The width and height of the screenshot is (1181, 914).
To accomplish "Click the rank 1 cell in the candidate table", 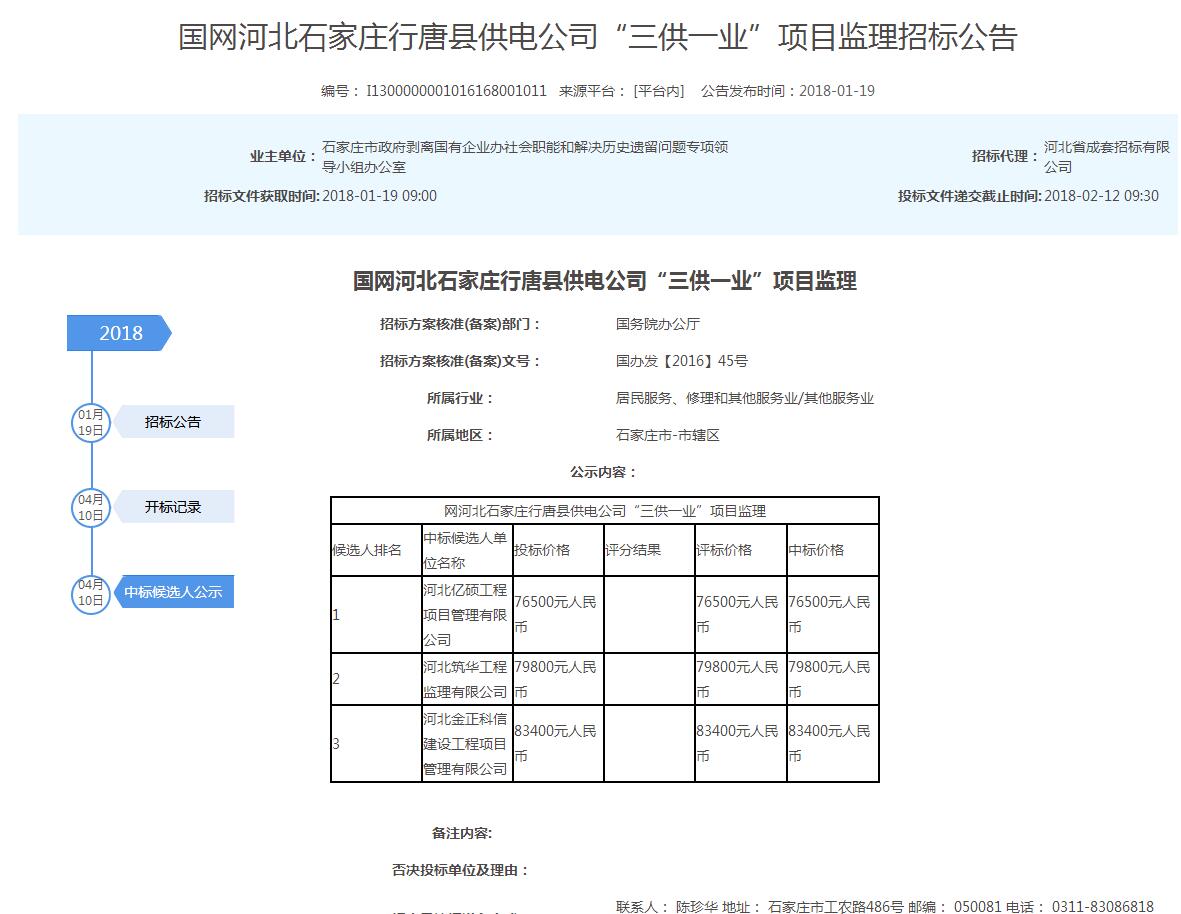I will click(377, 615).
